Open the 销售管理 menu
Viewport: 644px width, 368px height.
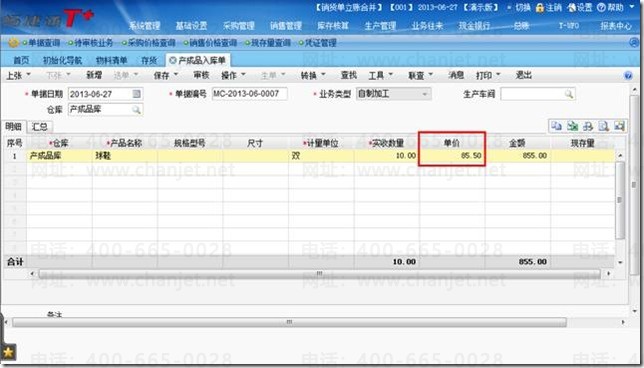pyautogui.click(x=286, y=25)
